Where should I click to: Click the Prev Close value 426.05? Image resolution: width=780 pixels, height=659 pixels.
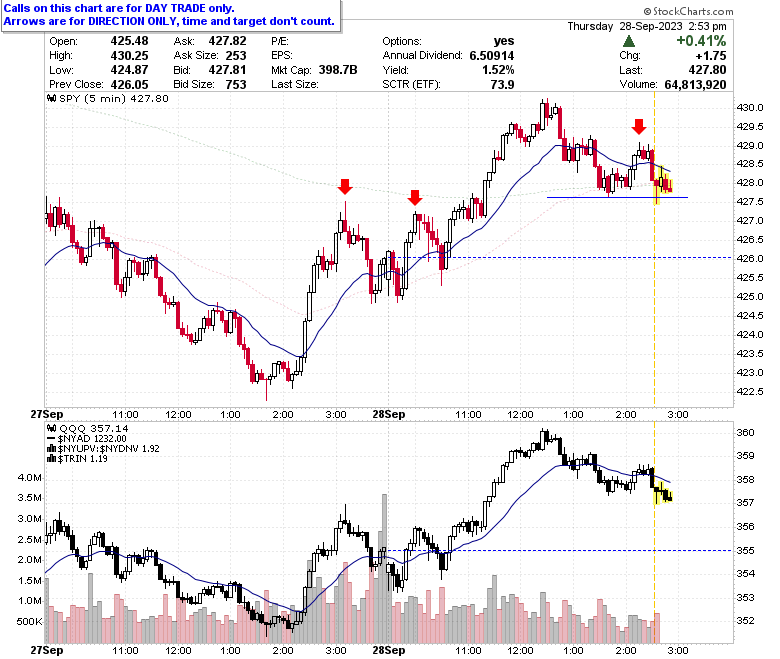point(129,85)
